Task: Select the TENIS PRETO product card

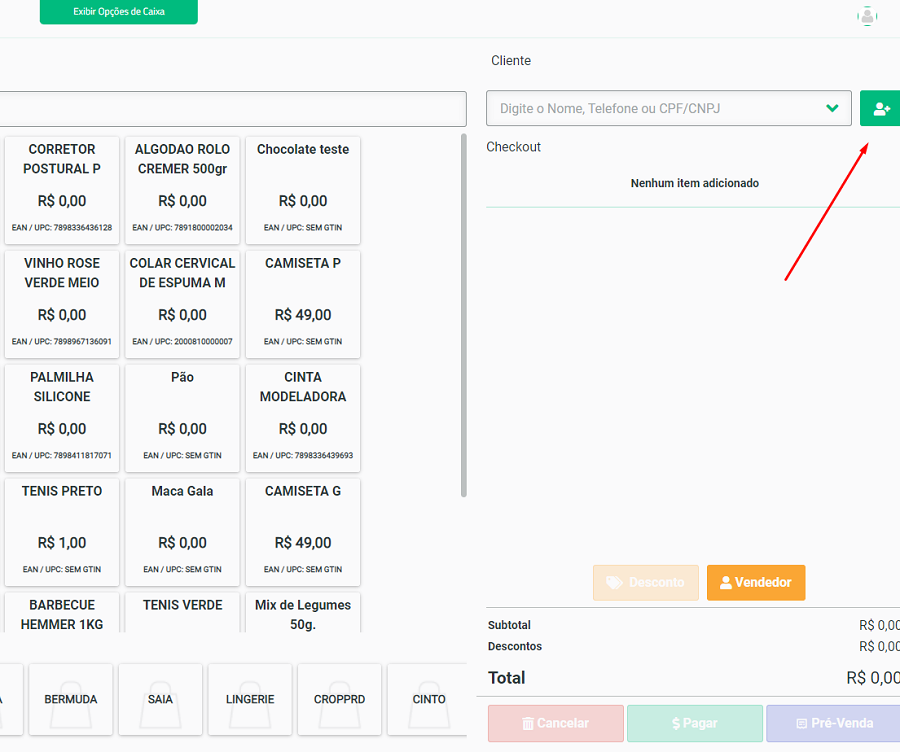Action: click(x=62, y=532)
